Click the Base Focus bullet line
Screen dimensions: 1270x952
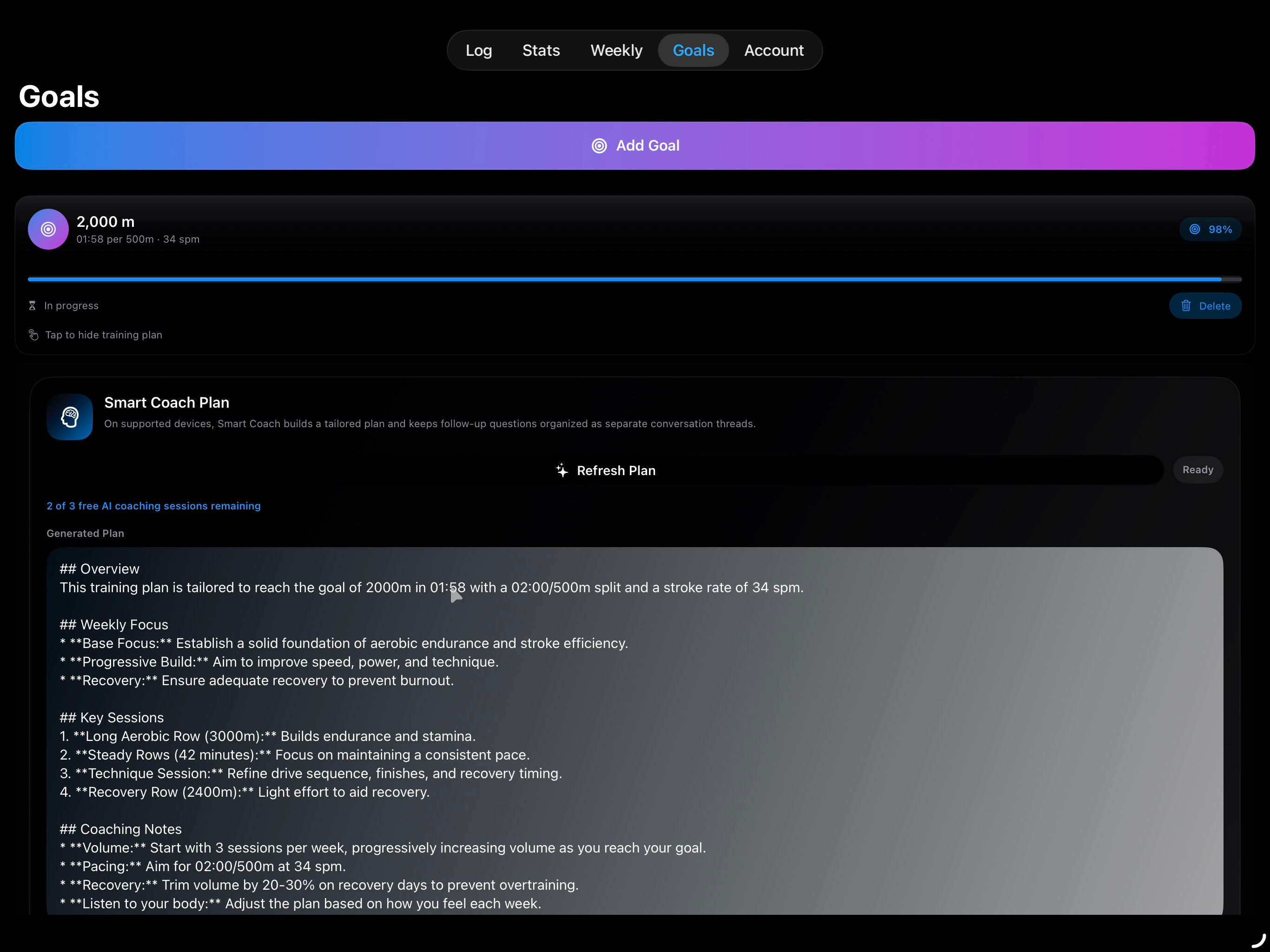pos(344,643)
